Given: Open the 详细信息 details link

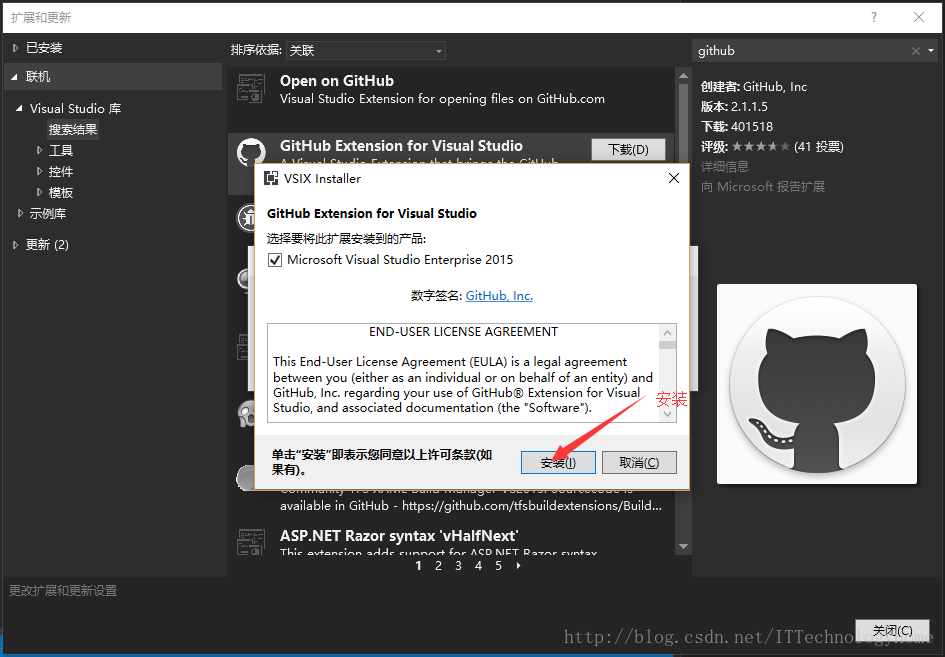Looking at the screenshot, I should [x=724, y=166].
